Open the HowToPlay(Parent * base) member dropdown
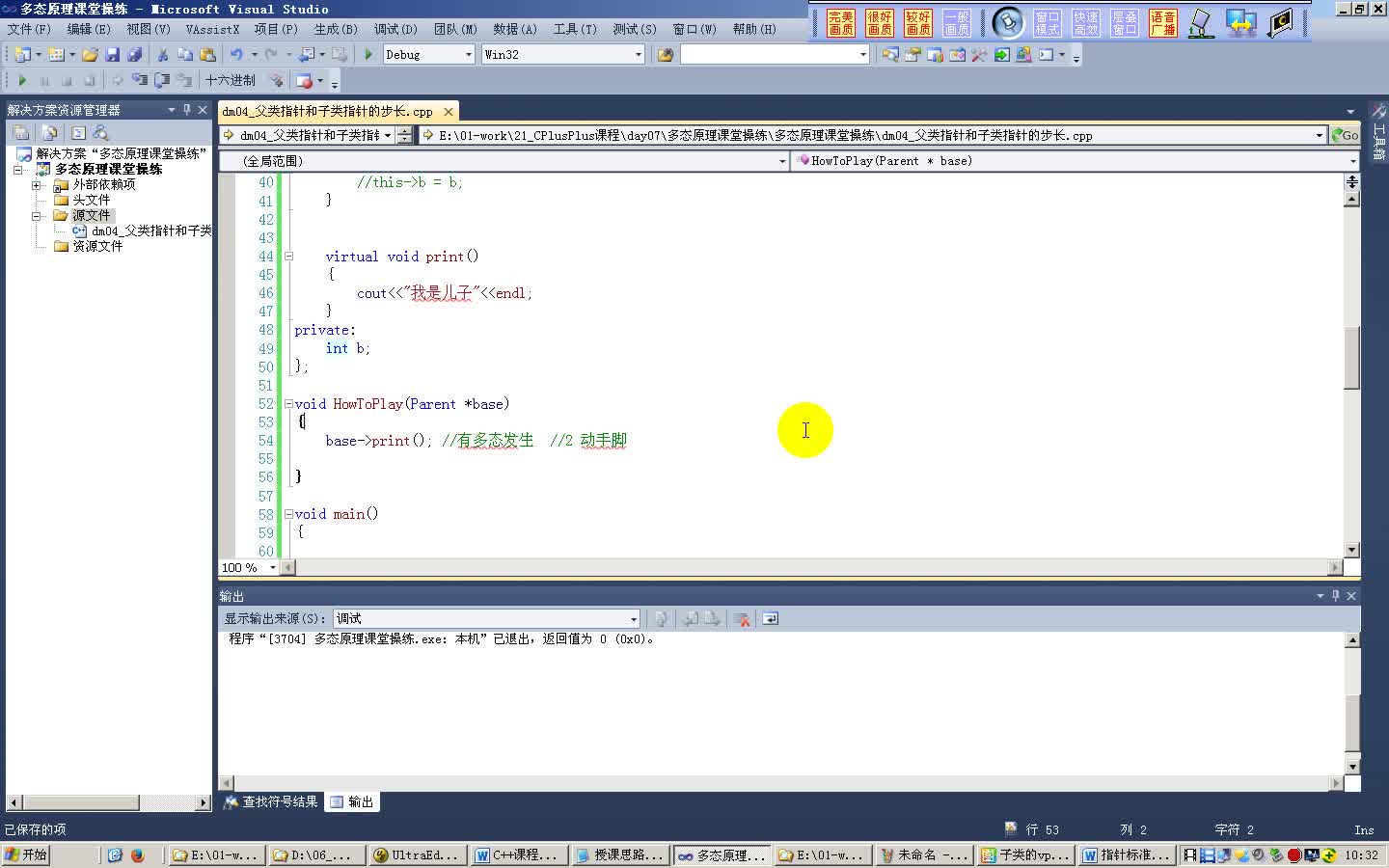The width and height of the screenshot is (1389, 868). pyautogui.click(x=1352, y=161)
